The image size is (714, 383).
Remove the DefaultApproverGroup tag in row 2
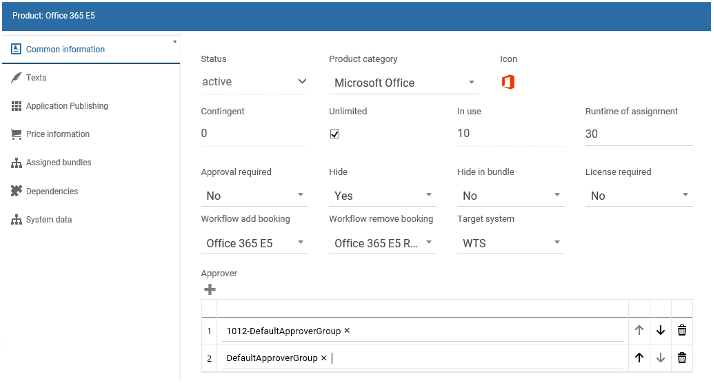324,358
